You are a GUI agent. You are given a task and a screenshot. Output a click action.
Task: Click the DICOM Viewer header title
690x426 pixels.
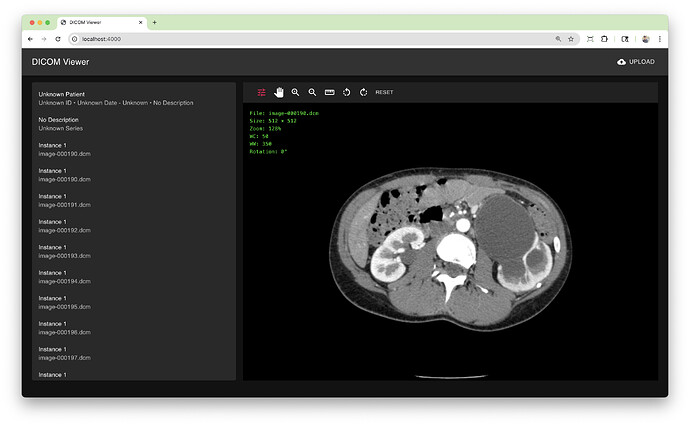pyautogui.click(x=60, y=62)
